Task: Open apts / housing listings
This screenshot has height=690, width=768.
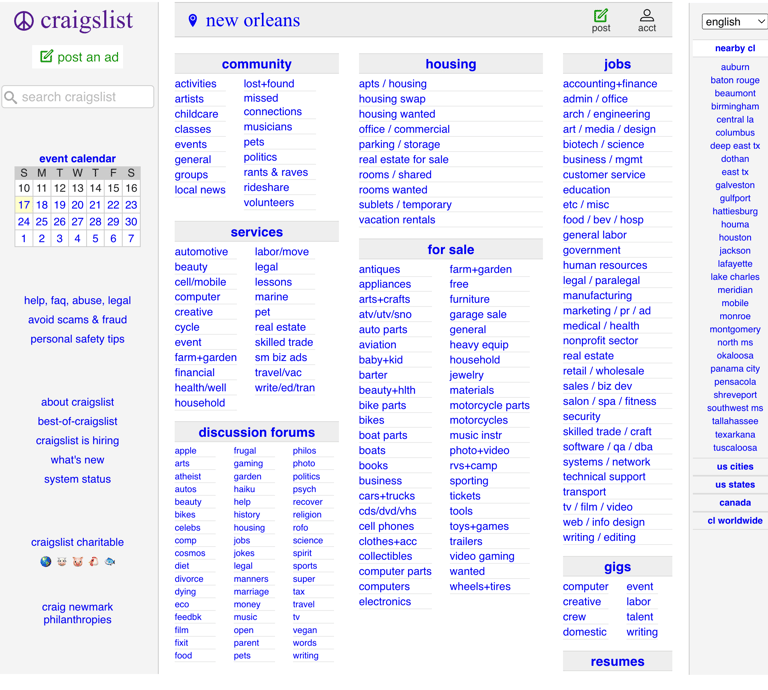Action: [392, 84]
